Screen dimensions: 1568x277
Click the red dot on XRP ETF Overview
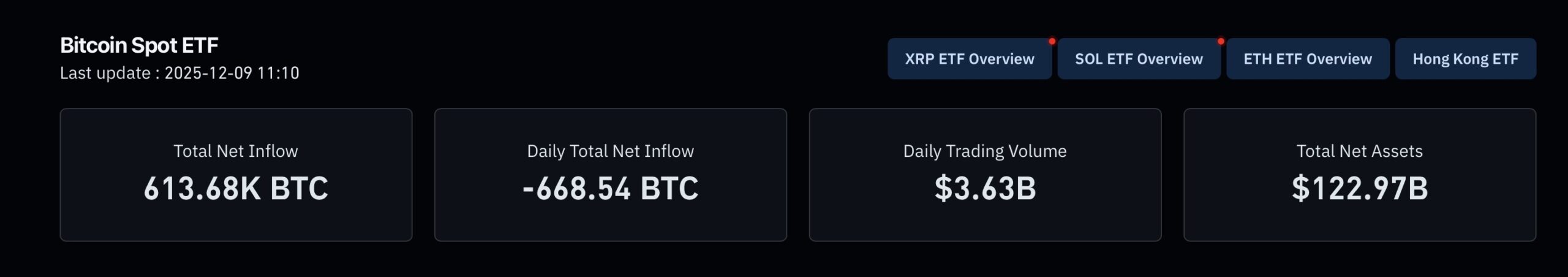1052,42
